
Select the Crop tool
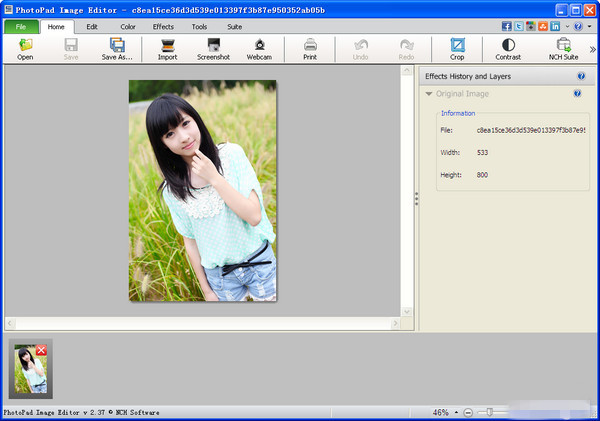coord(457,46)
